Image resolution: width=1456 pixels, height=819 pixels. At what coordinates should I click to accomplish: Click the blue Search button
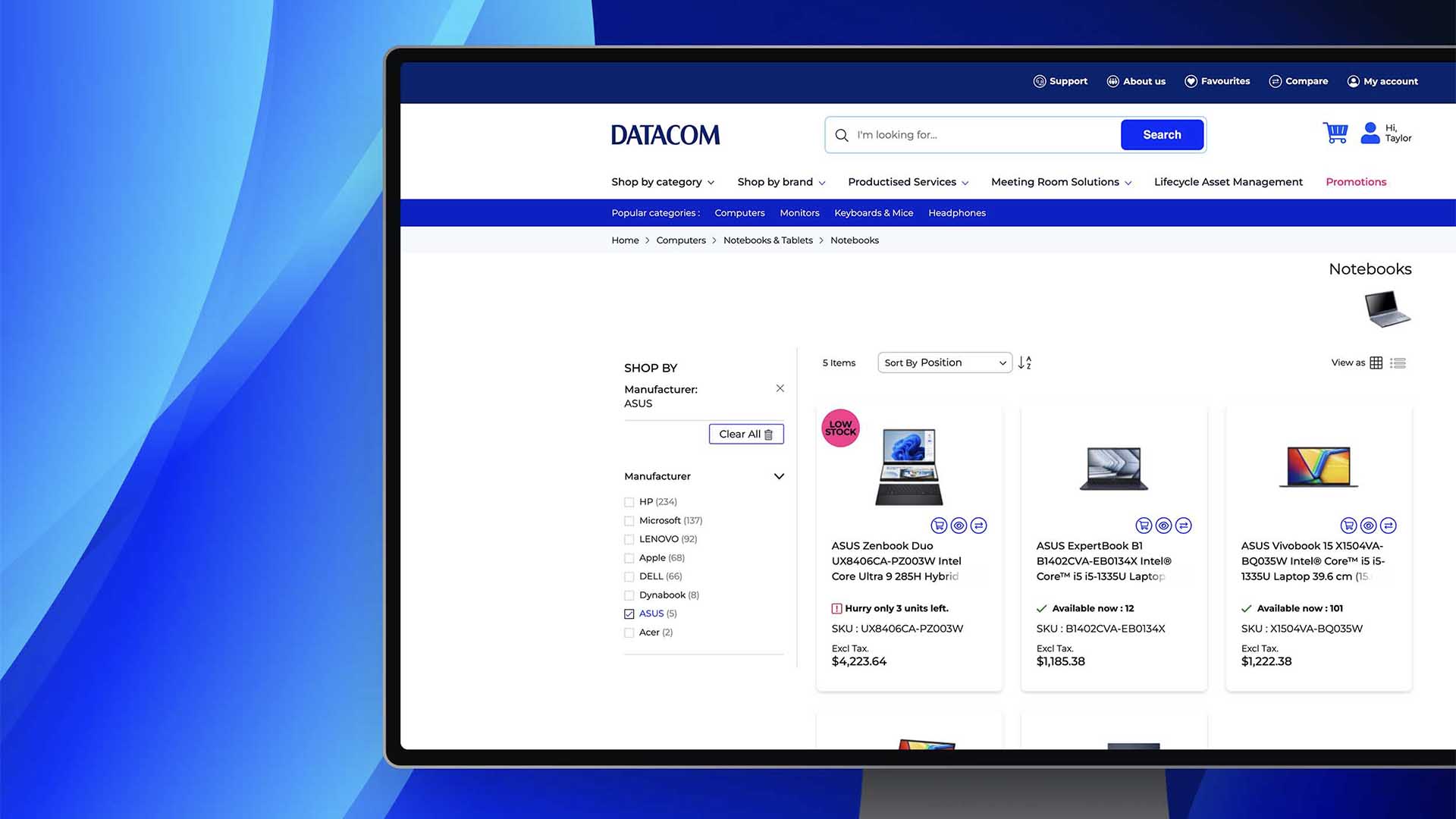click(1162, 135)
